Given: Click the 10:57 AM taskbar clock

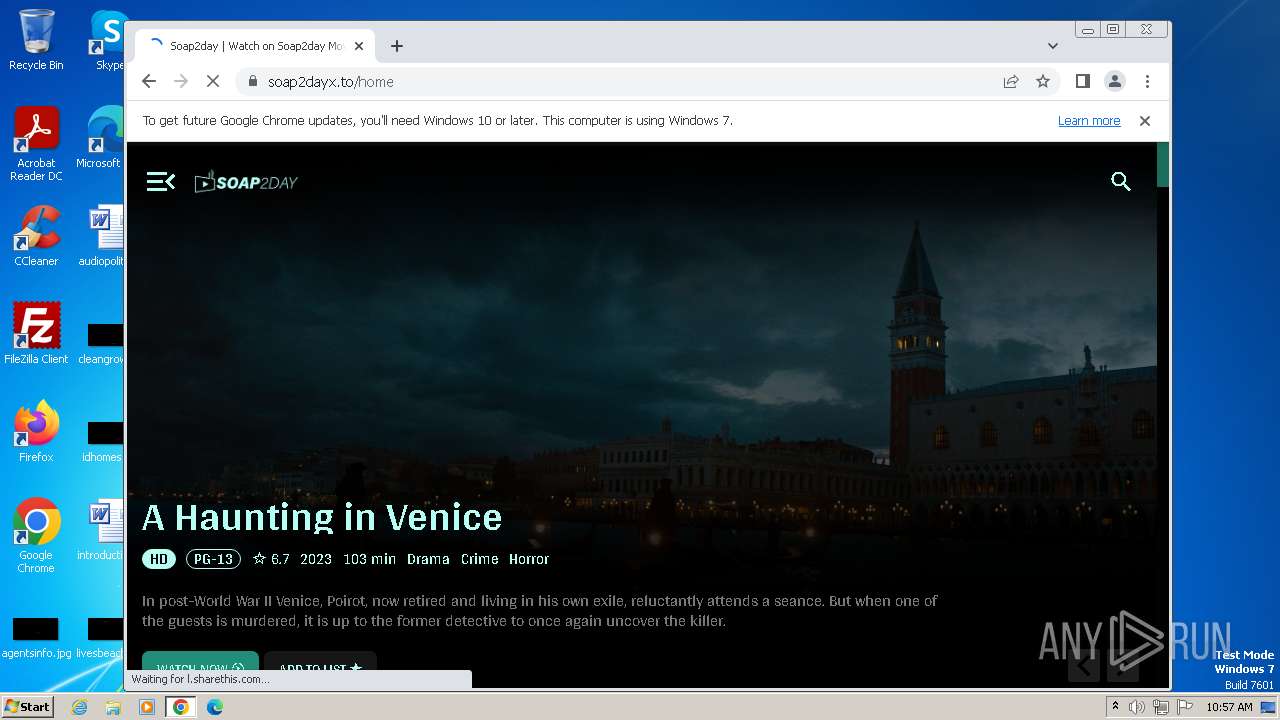Looking at the screenshot, I should 1229,707.
